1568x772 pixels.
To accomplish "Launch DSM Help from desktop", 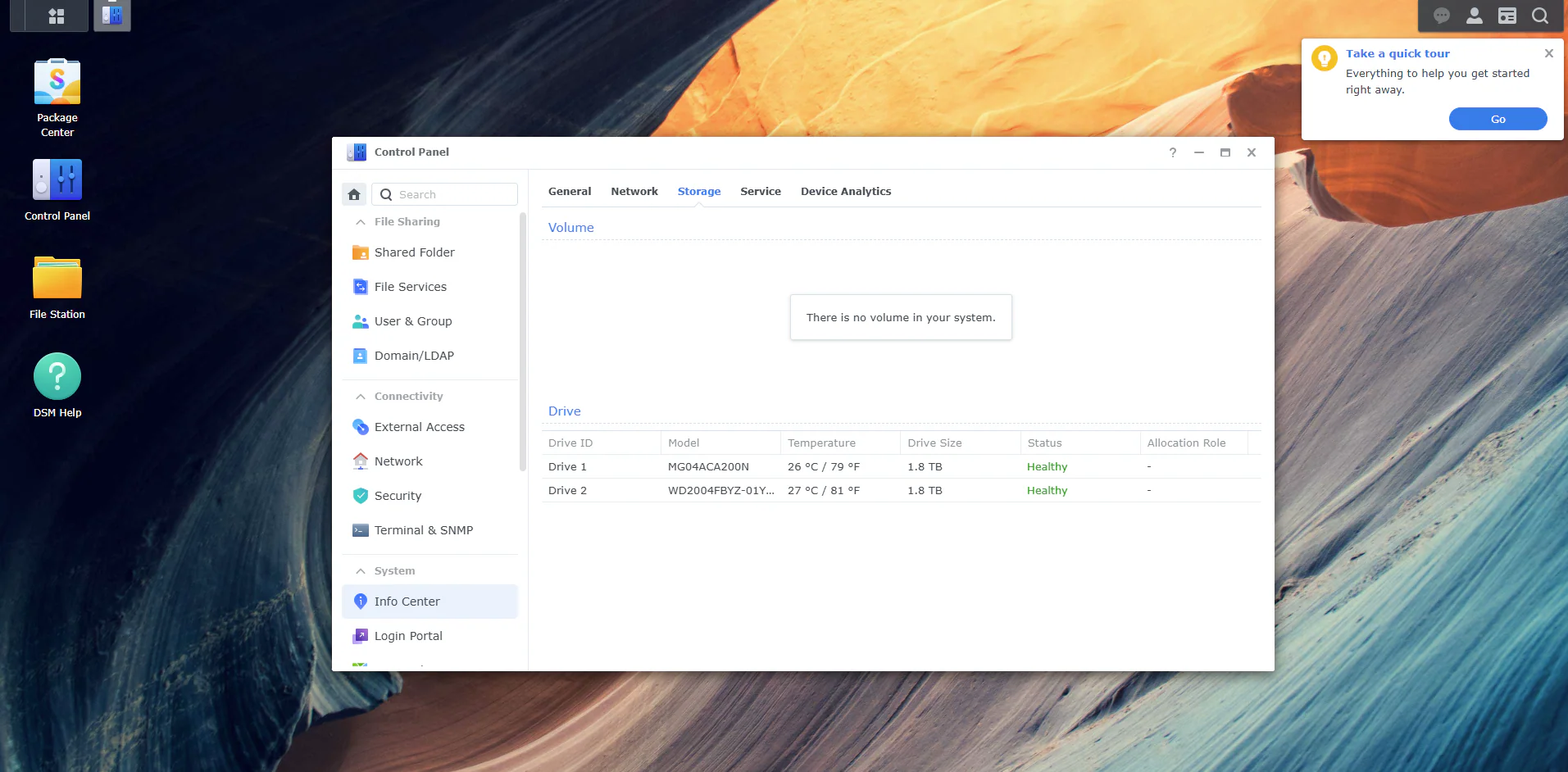I will tap(57, 385).
